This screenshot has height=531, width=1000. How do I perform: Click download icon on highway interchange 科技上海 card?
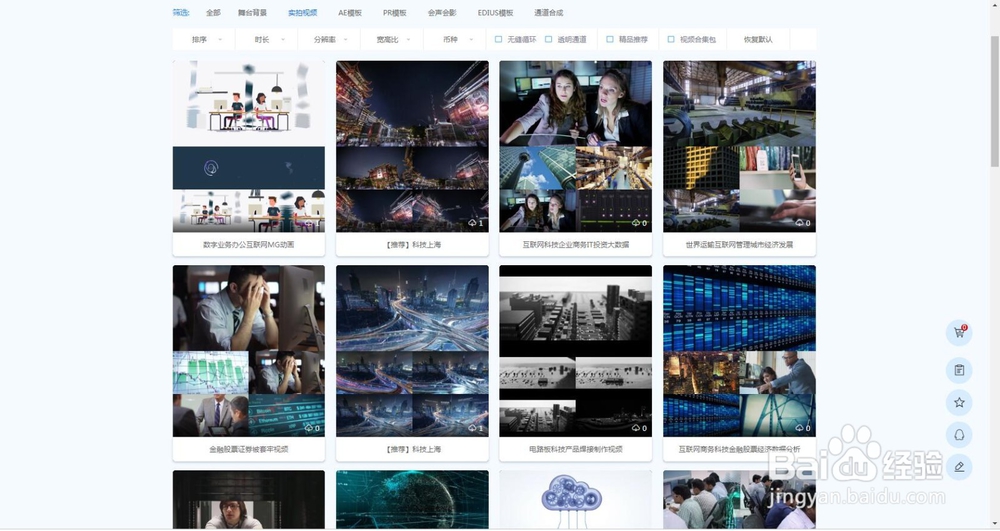click(473, 428)
